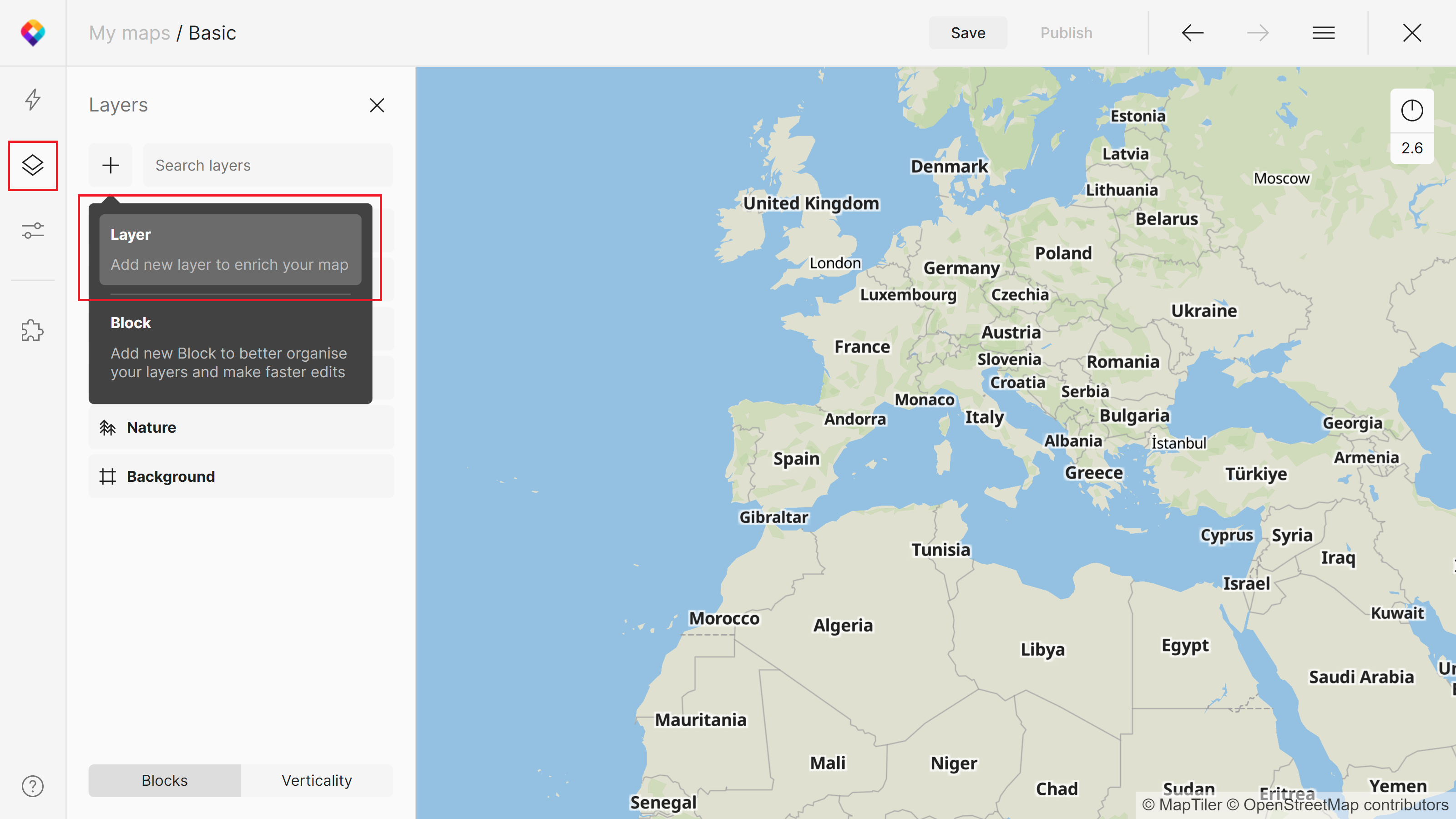Click the MapTiler logo icon
The image size is (1456, 819).
(33, 33)
